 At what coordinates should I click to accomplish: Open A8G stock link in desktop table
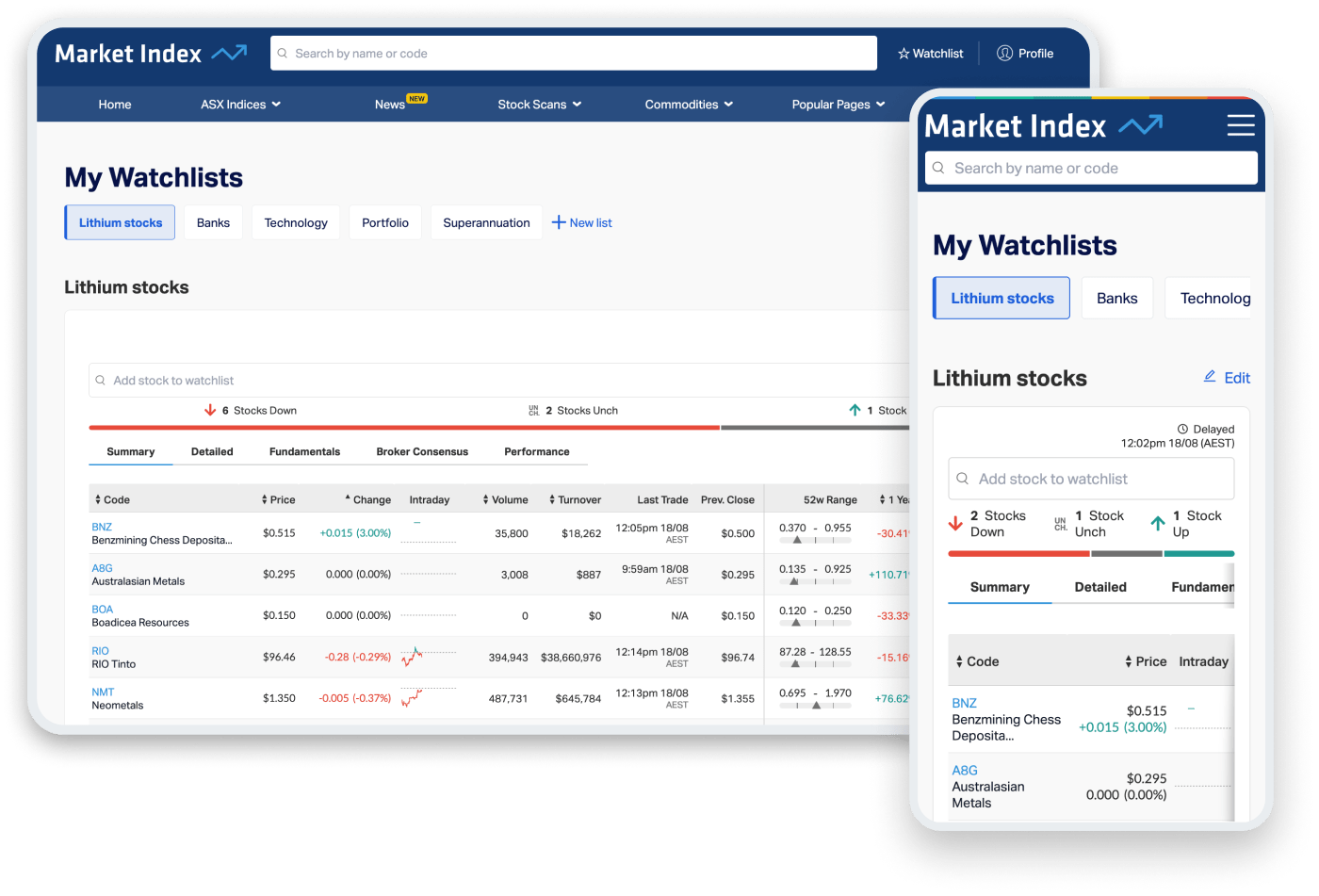102,568
